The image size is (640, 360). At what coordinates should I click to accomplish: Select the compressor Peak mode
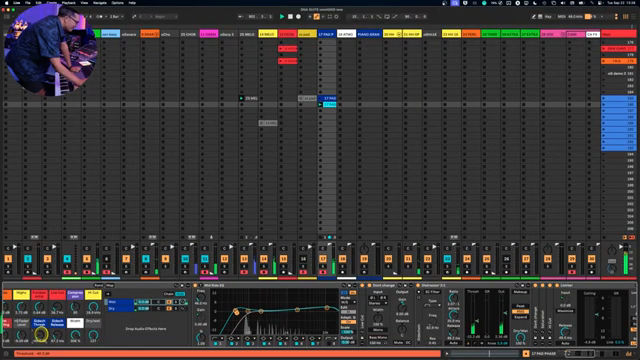pos(520,306)
